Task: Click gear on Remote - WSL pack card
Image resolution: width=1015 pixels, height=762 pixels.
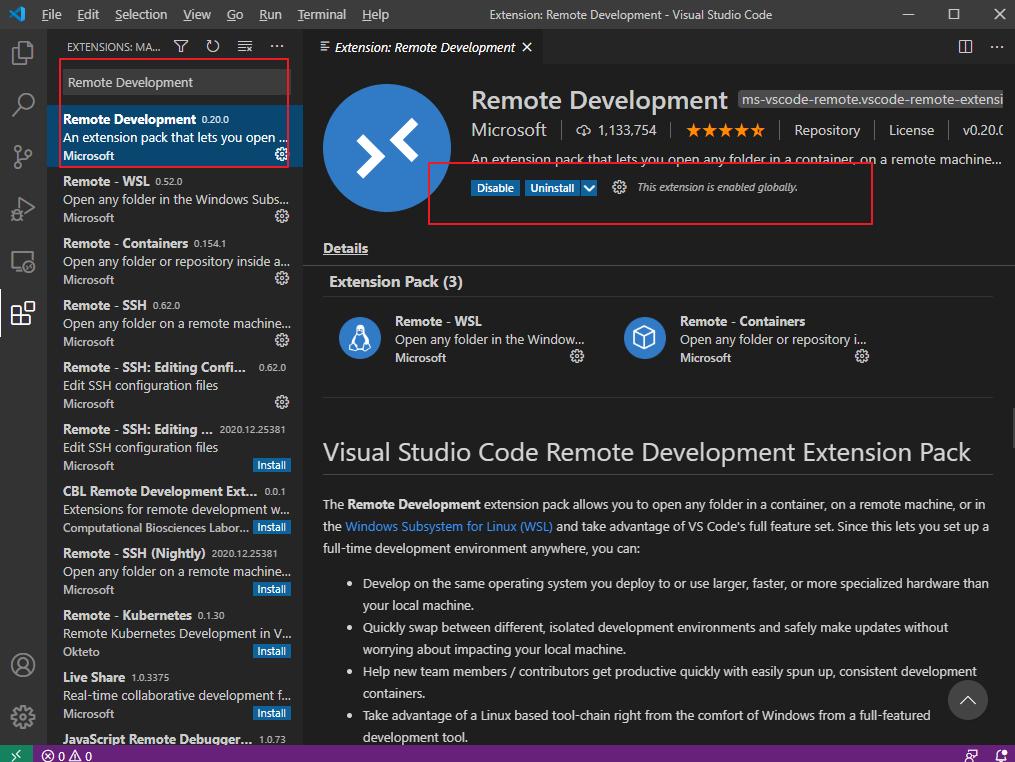Action: pyautogui.click(x=577, y=356)
